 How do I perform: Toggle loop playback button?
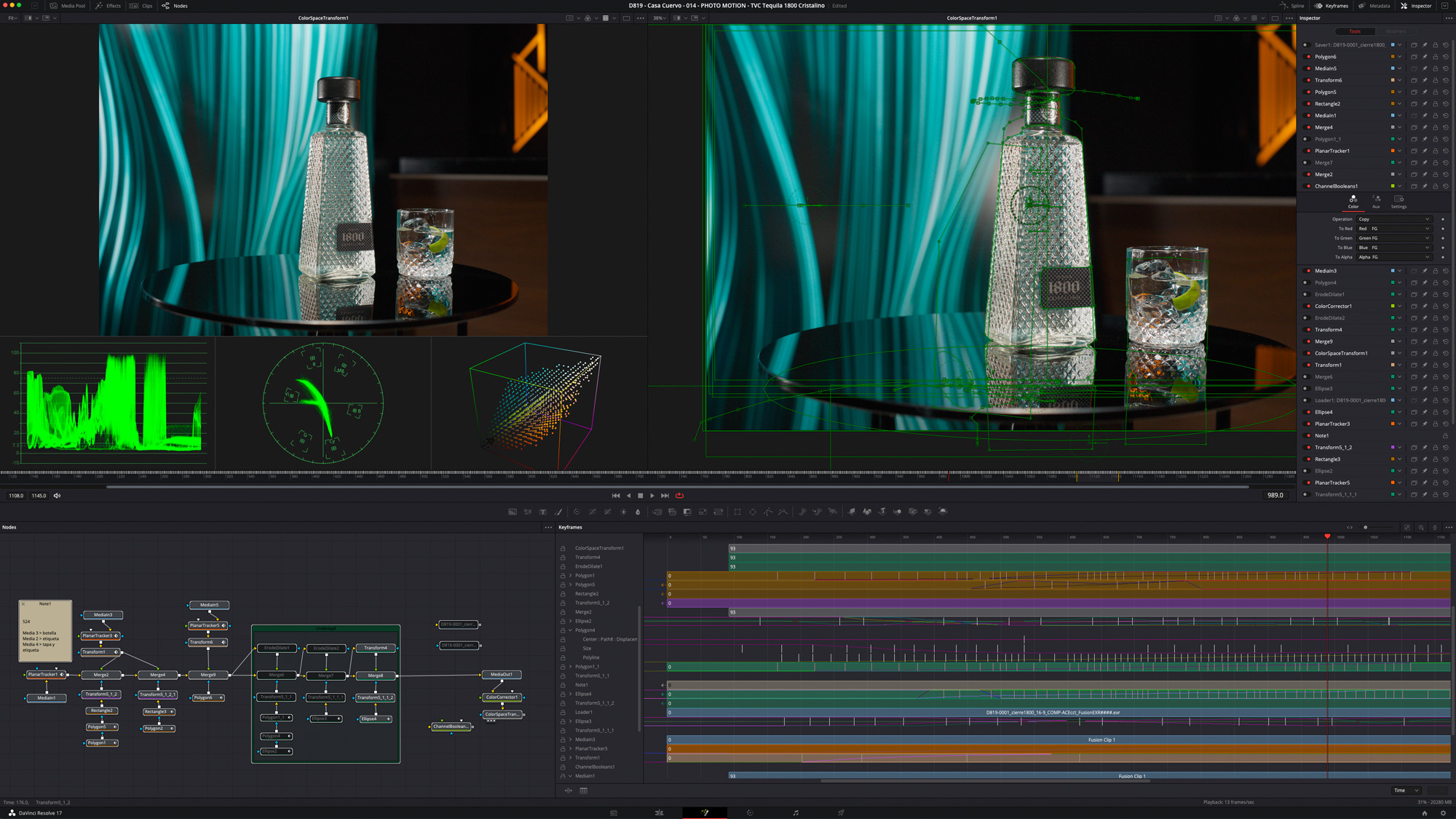679,496
